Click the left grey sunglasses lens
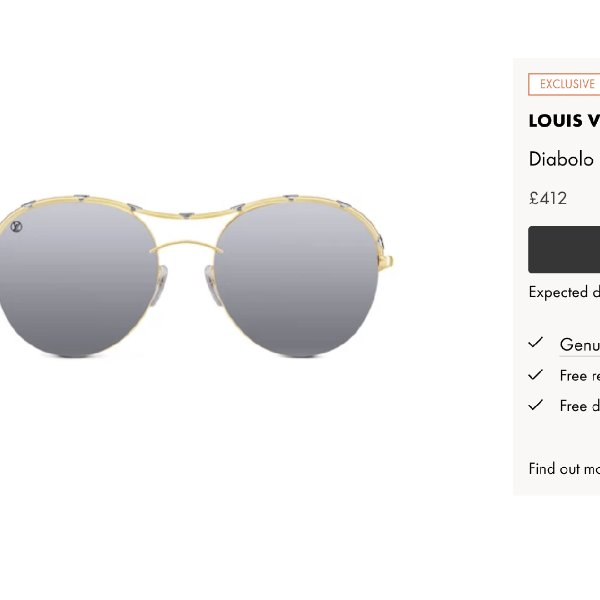Image resolution: width=600 pixels, height=600 pixels. (77, 281)
